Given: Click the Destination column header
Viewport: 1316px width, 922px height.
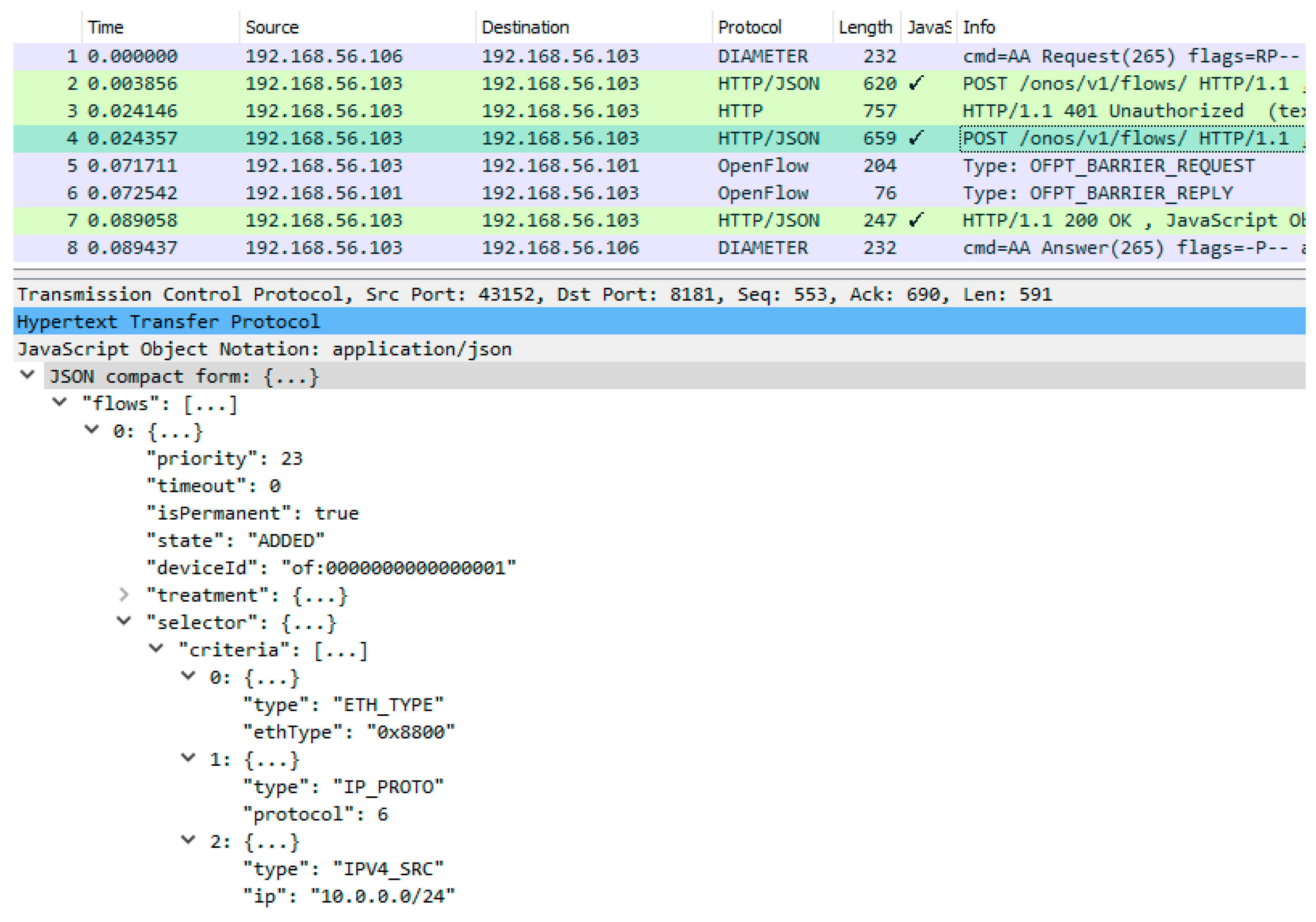Looking at the screenshot, I should tap(525, 27).
